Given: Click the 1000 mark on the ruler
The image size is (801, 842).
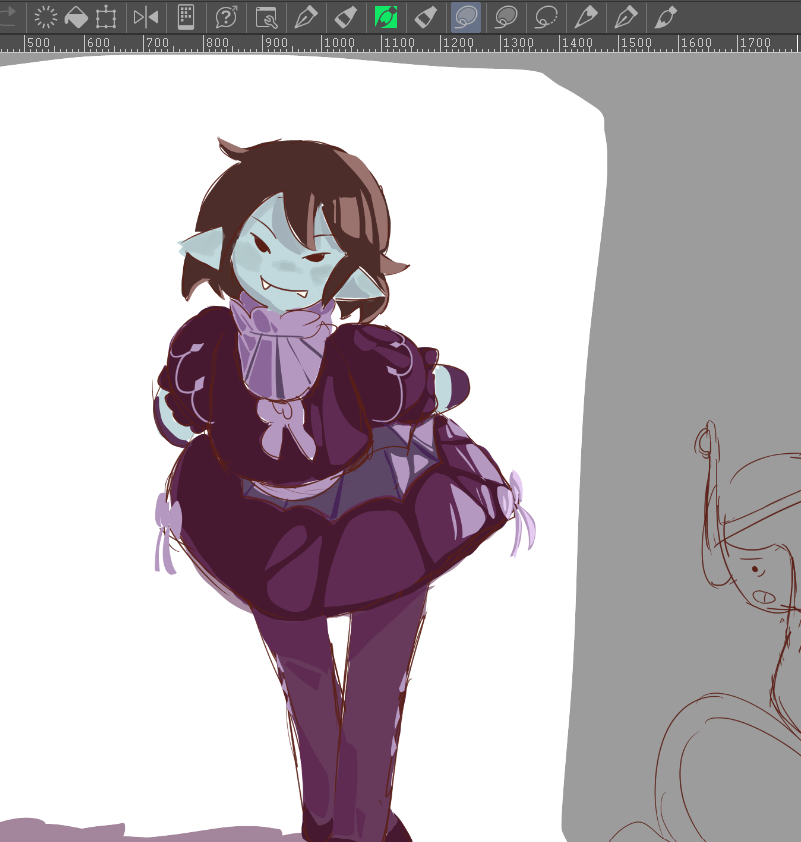Looking at the screenshot, I should (x=339, y=43).
